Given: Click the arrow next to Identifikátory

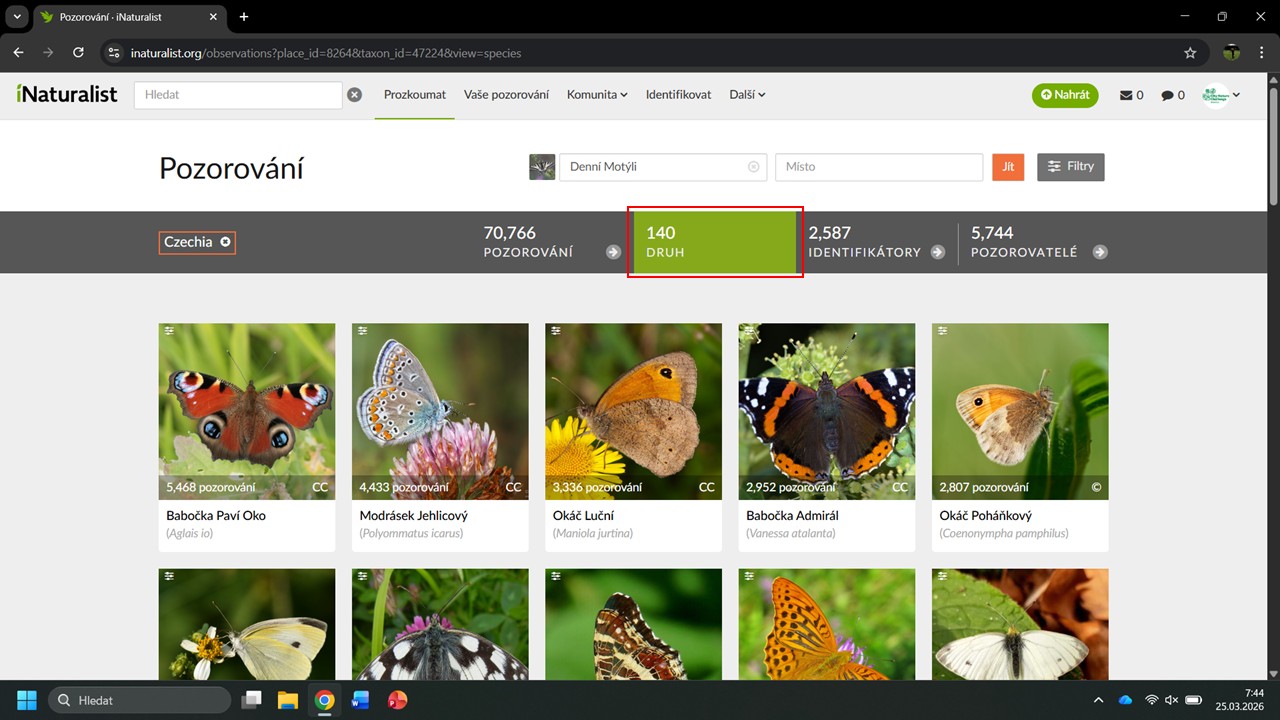Looking at the screenshot, I should pos(938,252).
